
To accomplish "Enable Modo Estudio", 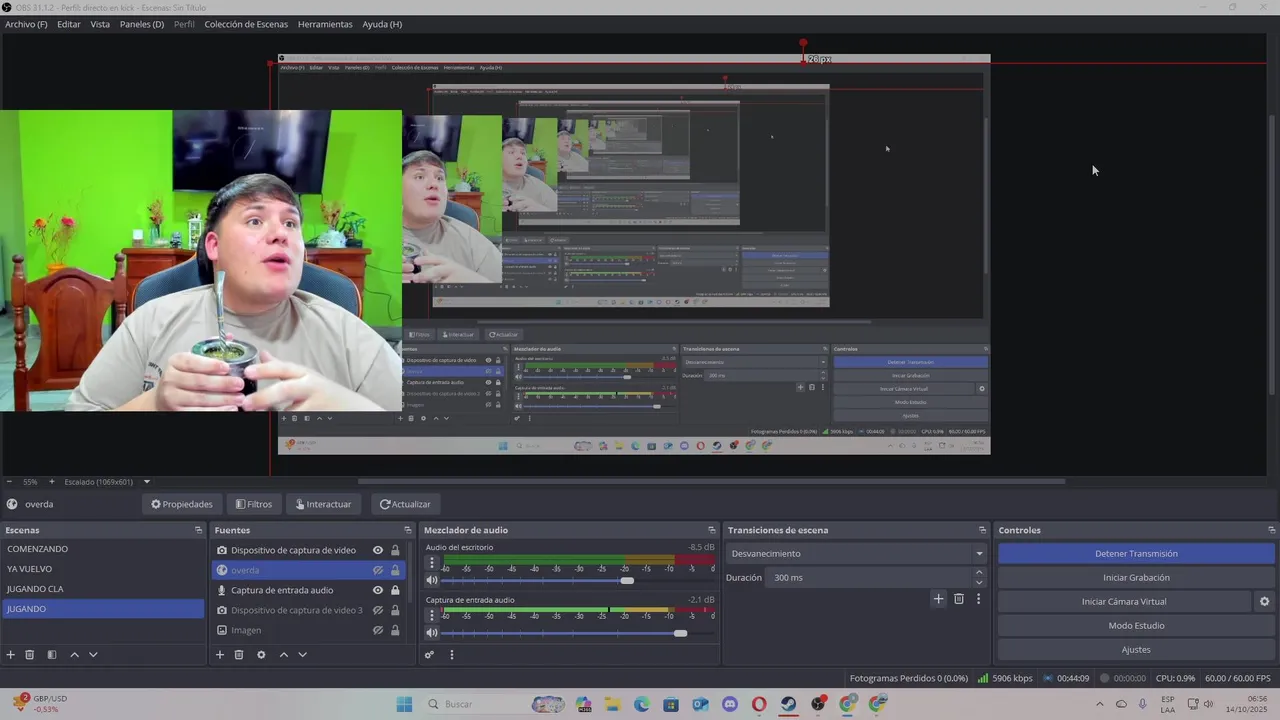I will [x=1136, y=626].
